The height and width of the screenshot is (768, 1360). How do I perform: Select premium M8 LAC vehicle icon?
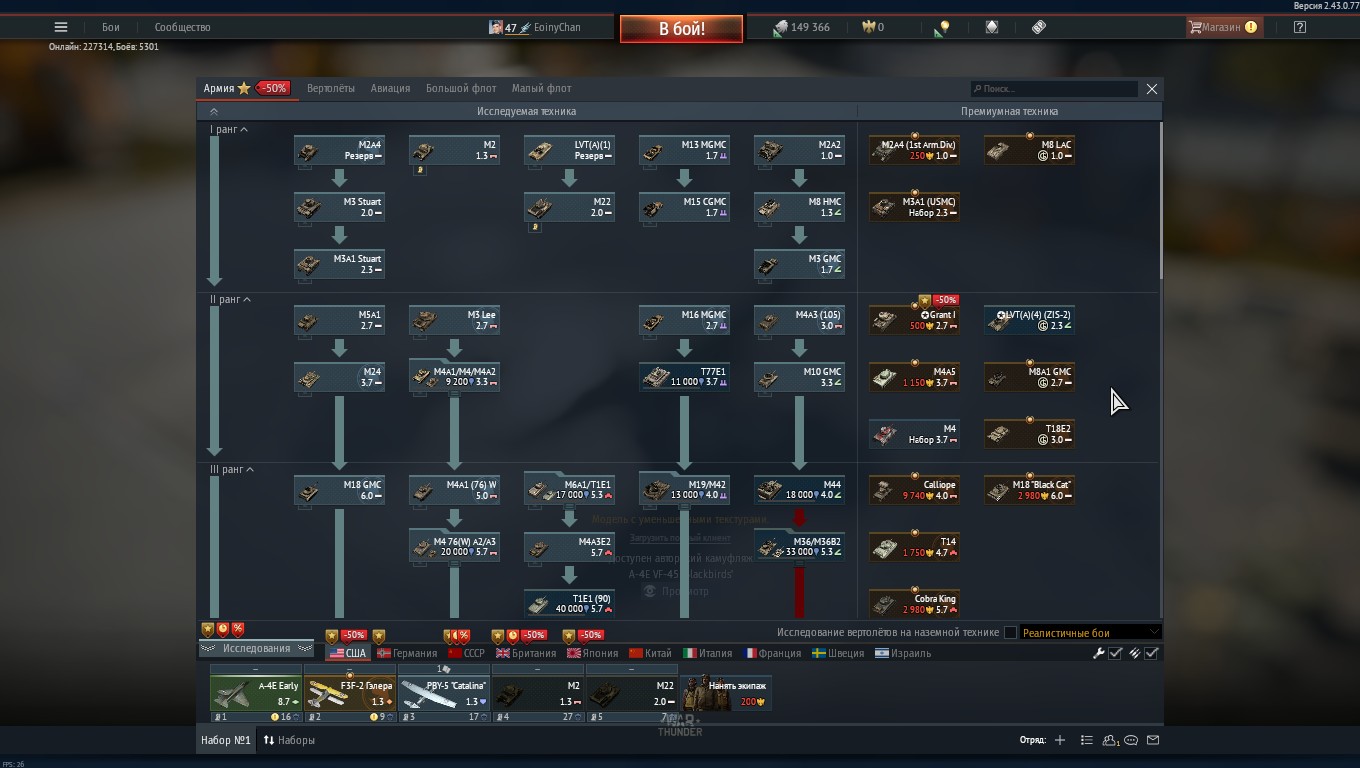pyautogui.click(x=999, y=150)
